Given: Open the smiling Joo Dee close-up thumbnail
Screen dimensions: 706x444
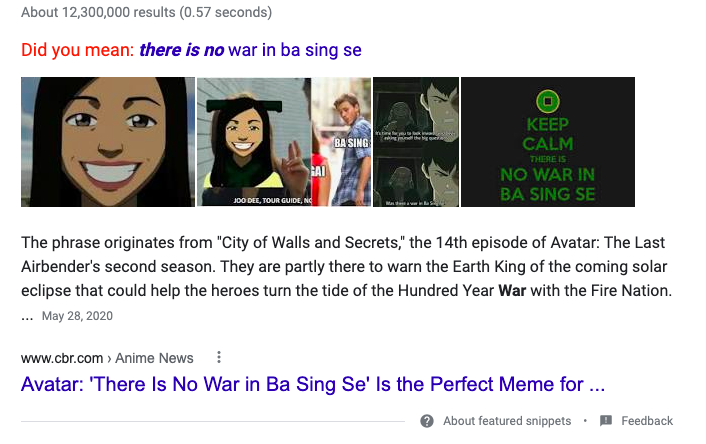Looking at the screenshot, I should tap(107, 142).
